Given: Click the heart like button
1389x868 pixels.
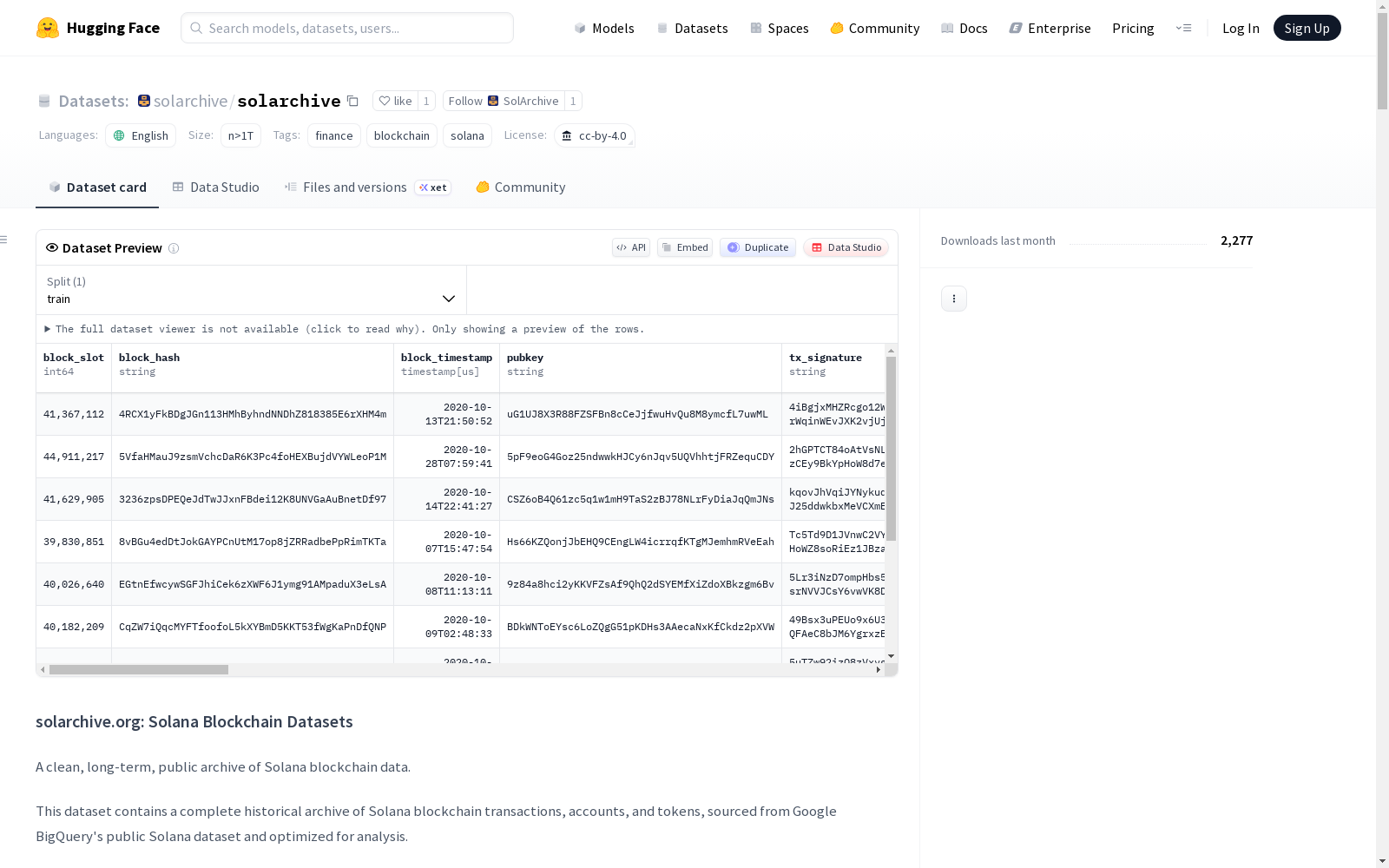Looking at the screenshot, I should tap(395, 101).
